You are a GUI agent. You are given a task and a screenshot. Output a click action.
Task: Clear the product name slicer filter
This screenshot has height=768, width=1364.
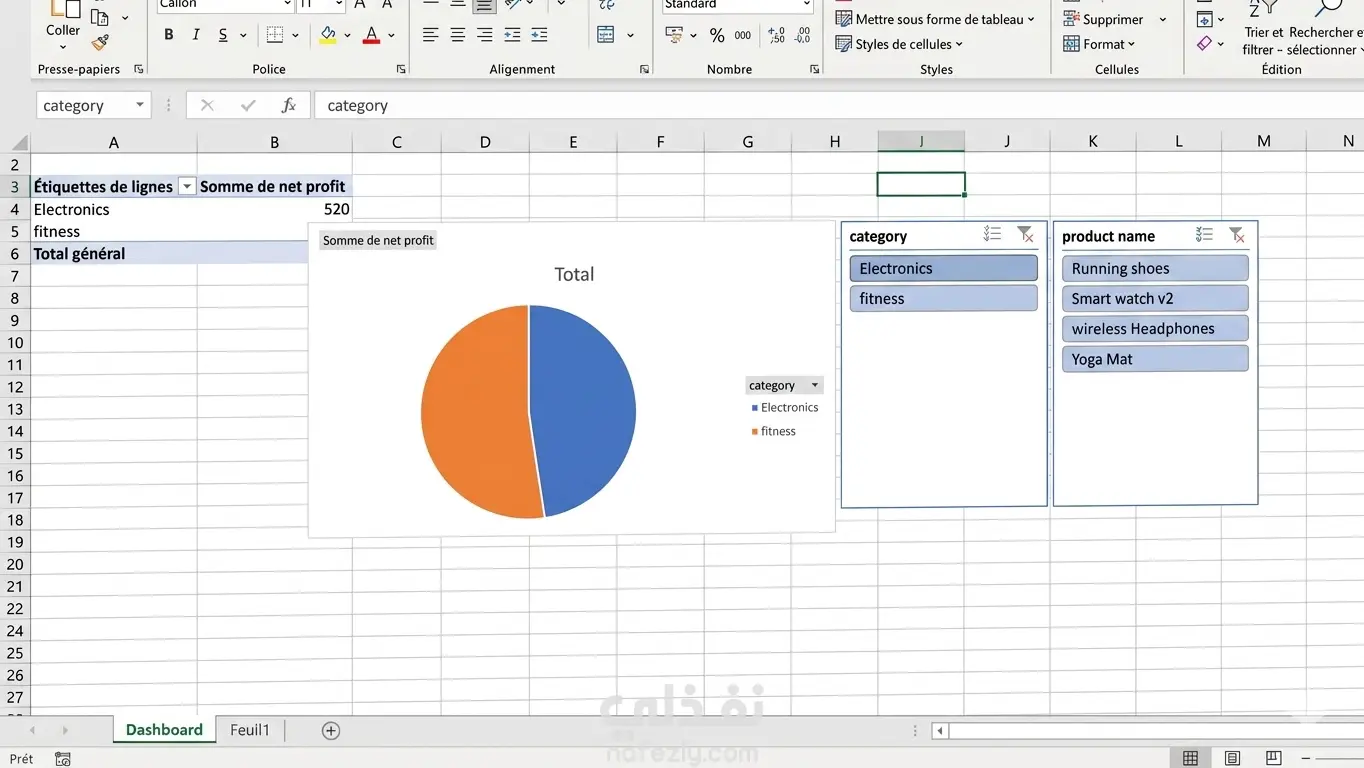(1237, 235)
